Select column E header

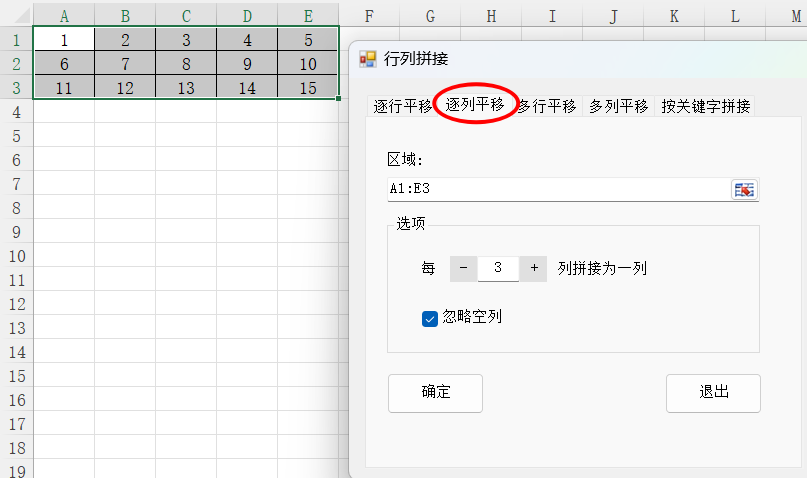(x=308, y=15)
